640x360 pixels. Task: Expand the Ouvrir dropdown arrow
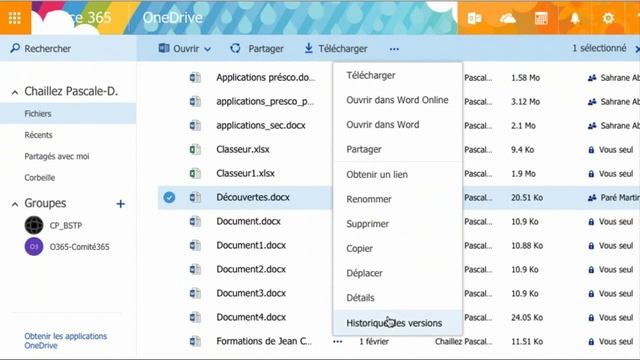click(x=207, y=49)
